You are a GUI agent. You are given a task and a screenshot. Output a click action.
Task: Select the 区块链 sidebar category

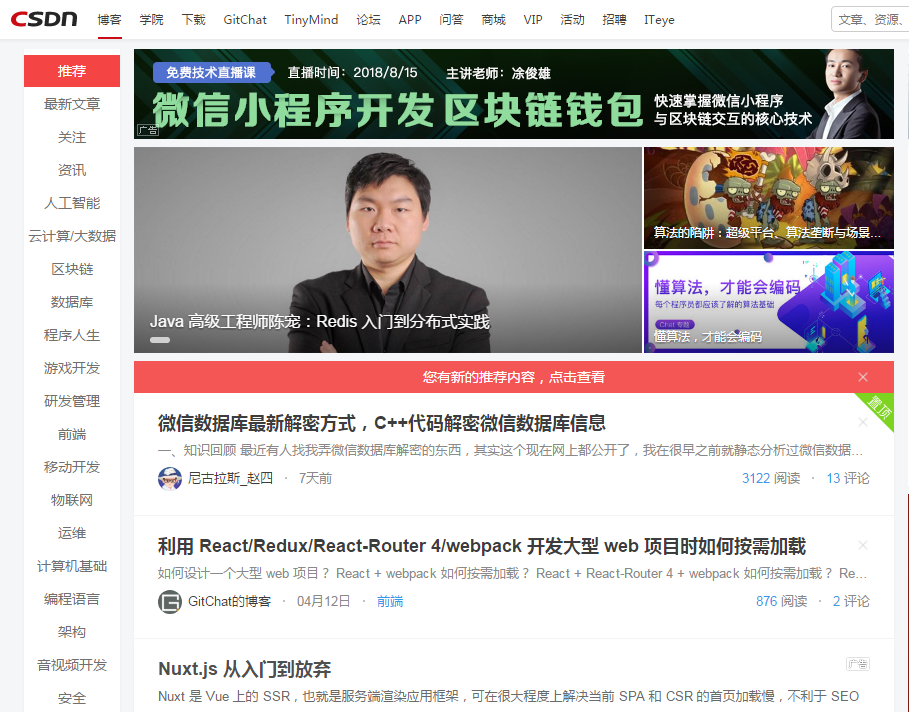pyautogui.click(x=70, y=269)
